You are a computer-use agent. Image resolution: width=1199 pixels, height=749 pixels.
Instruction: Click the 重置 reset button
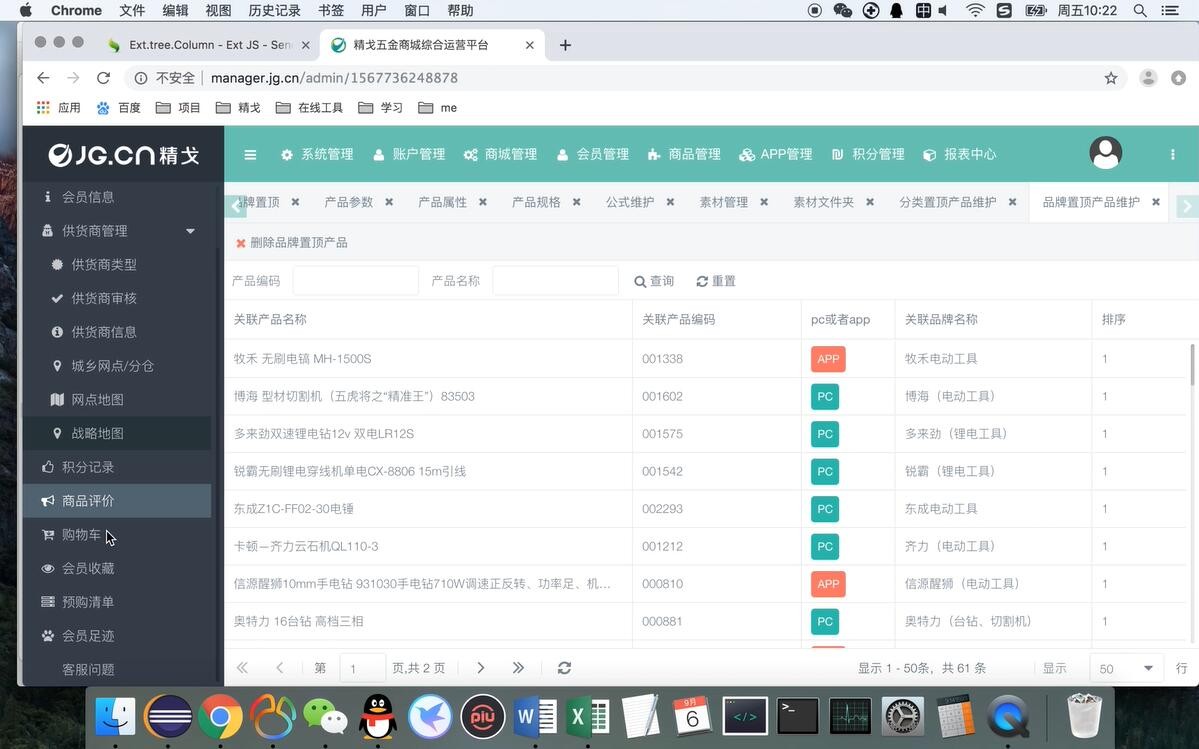[x=716, y=281]
